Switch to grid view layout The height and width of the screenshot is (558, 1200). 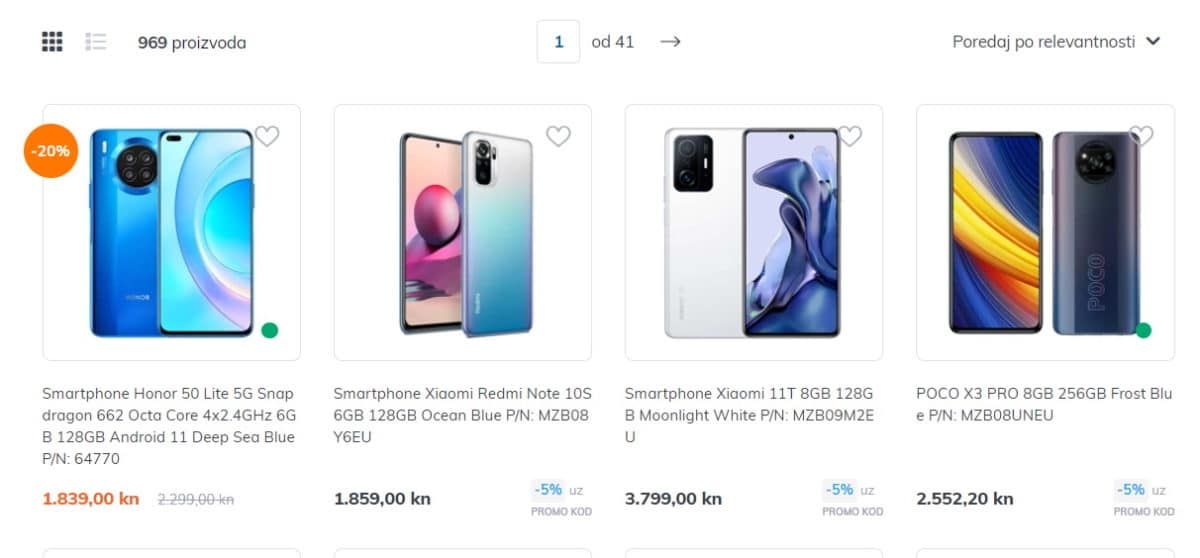52,42
